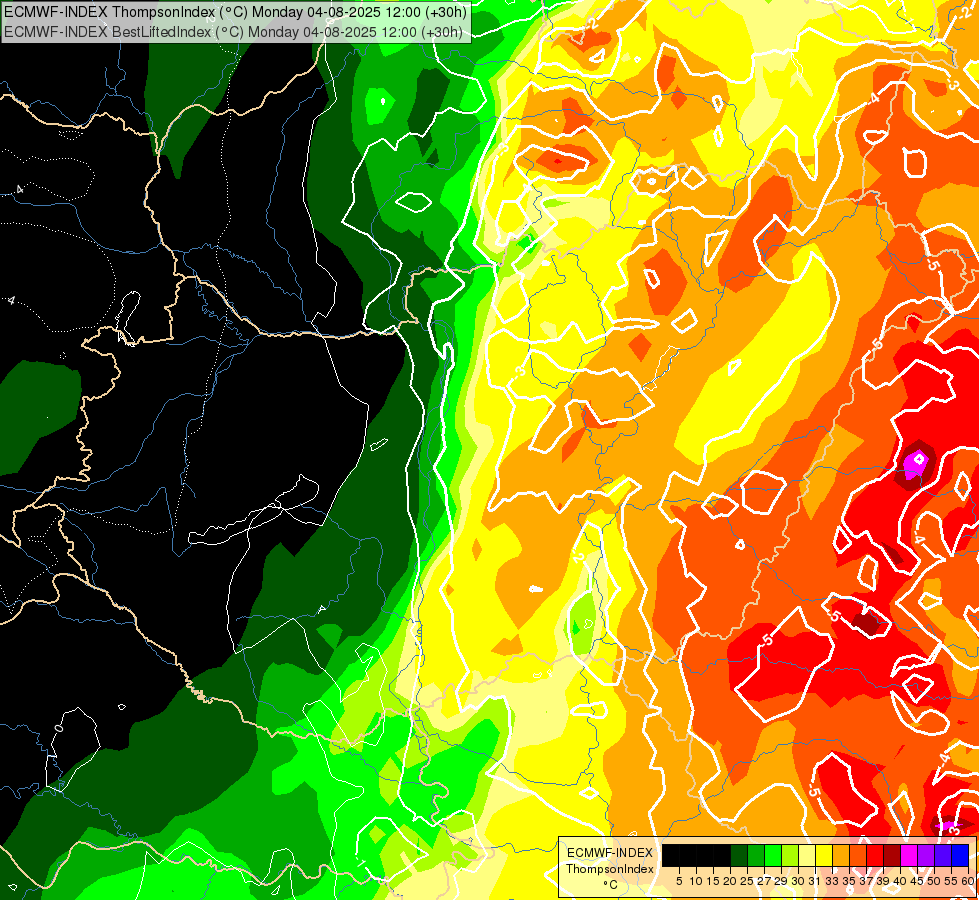
Task: Click the dark red 39-40 legend swatch
Action: [892, 856]
